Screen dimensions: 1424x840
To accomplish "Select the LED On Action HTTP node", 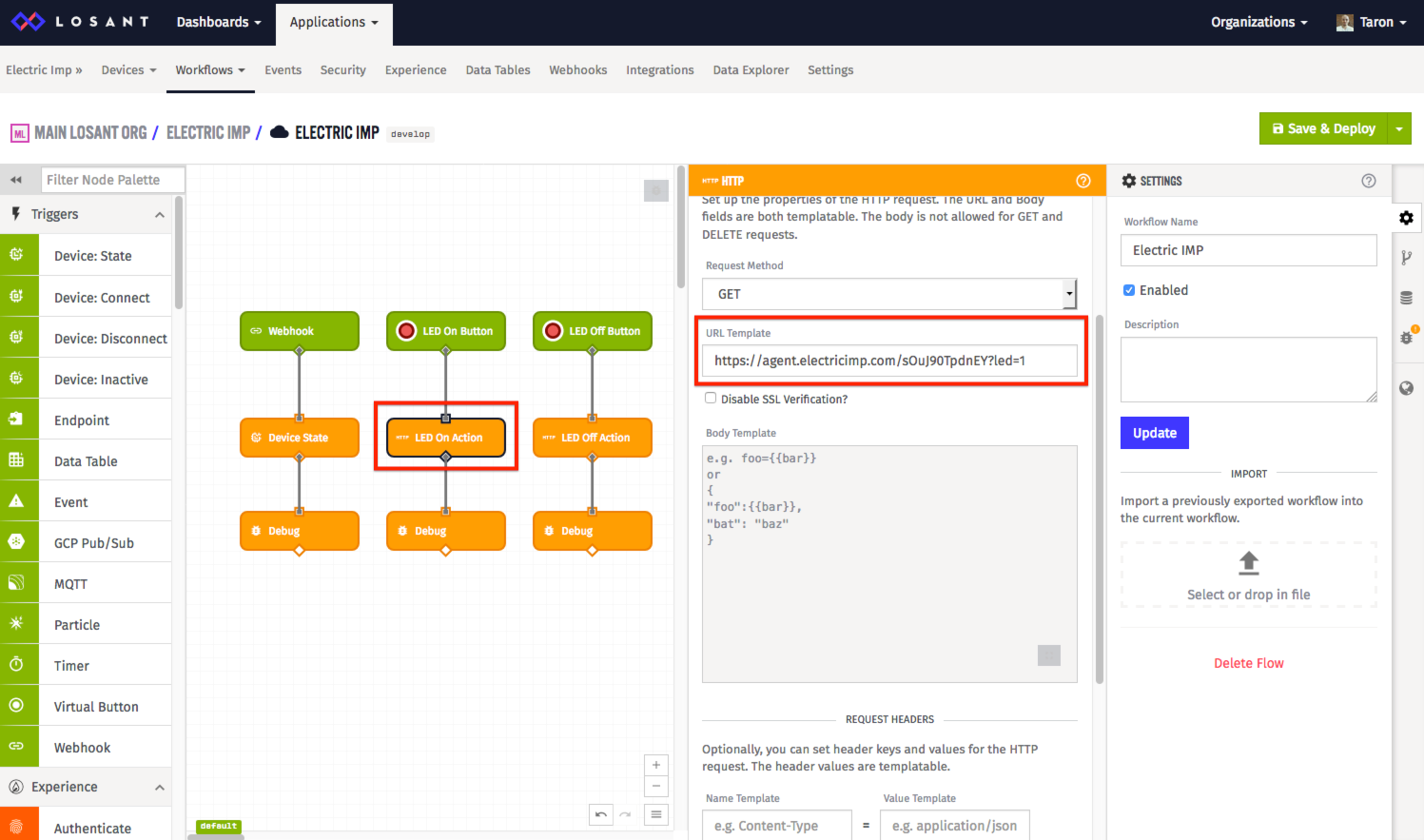I will [x=446, y=438].
